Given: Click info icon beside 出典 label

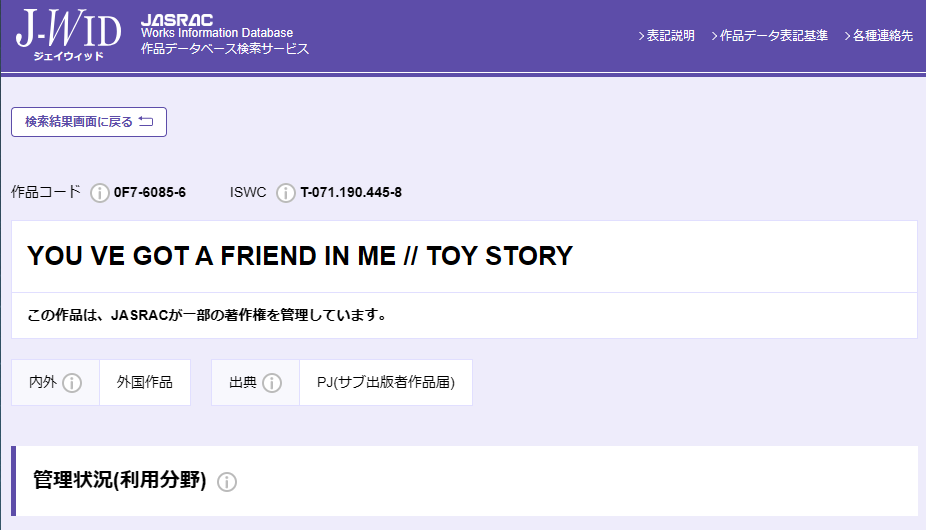Looking at the screenshot, I should coord(272,383).
